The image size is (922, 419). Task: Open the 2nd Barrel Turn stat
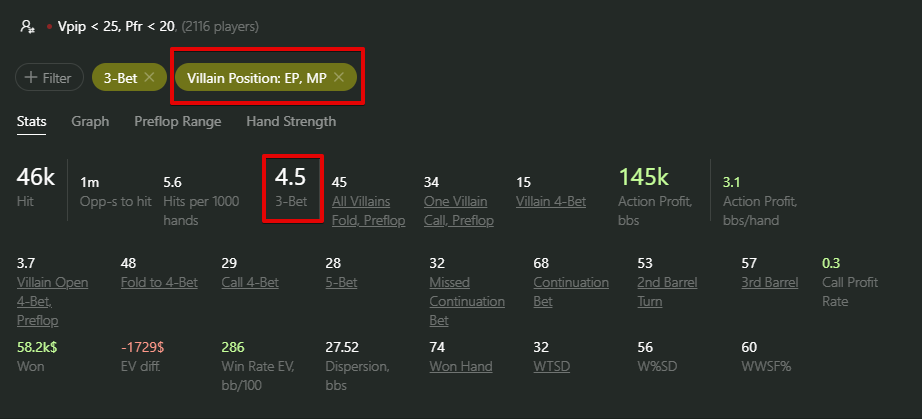[667, 292]
